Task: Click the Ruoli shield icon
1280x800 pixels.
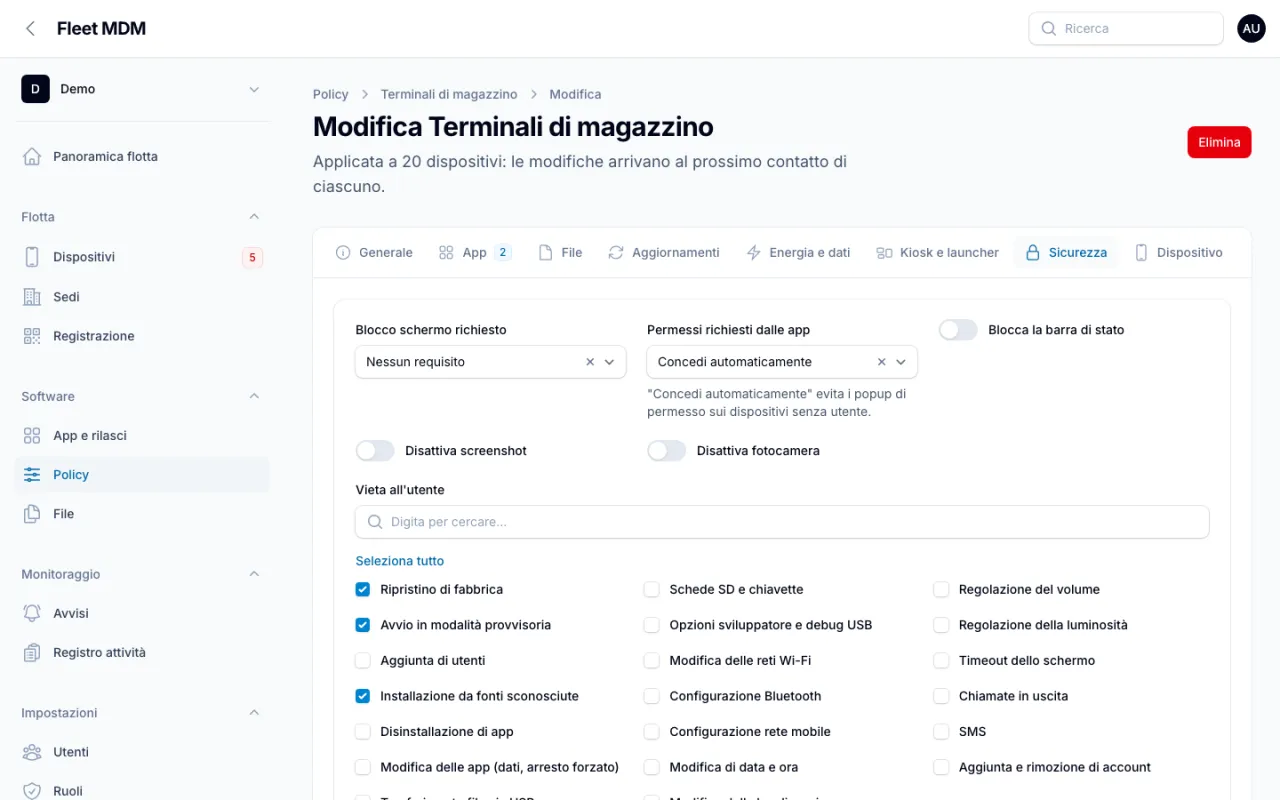Action: pos(32,791)
